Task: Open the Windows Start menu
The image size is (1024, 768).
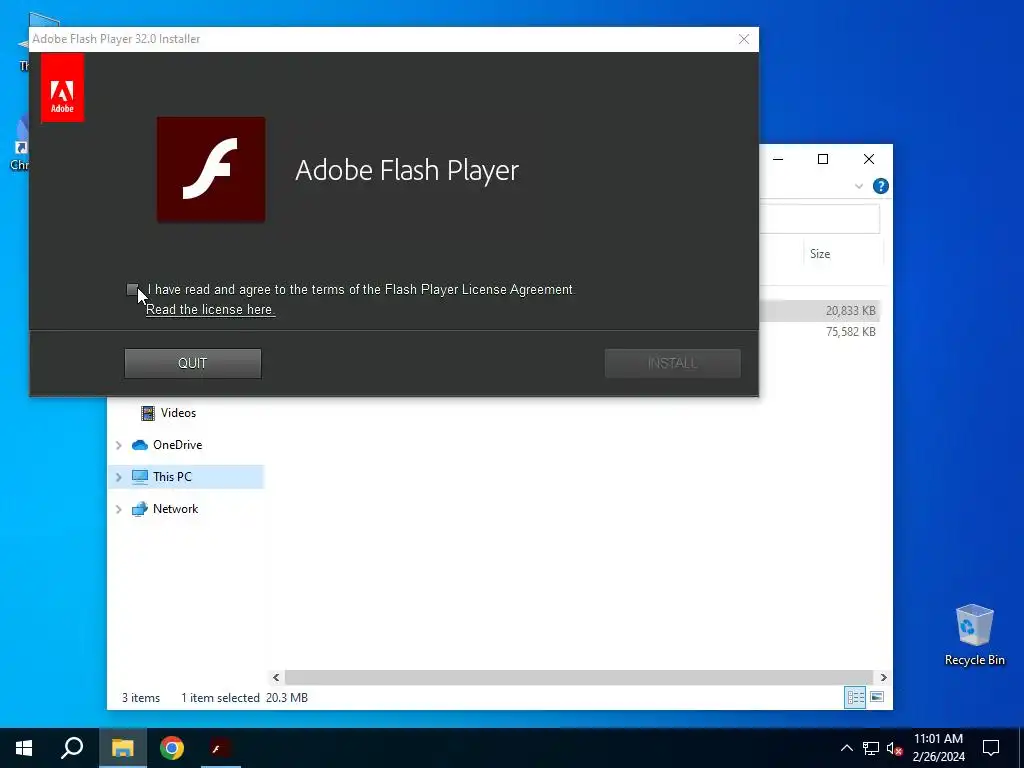Action: [24, 748]
